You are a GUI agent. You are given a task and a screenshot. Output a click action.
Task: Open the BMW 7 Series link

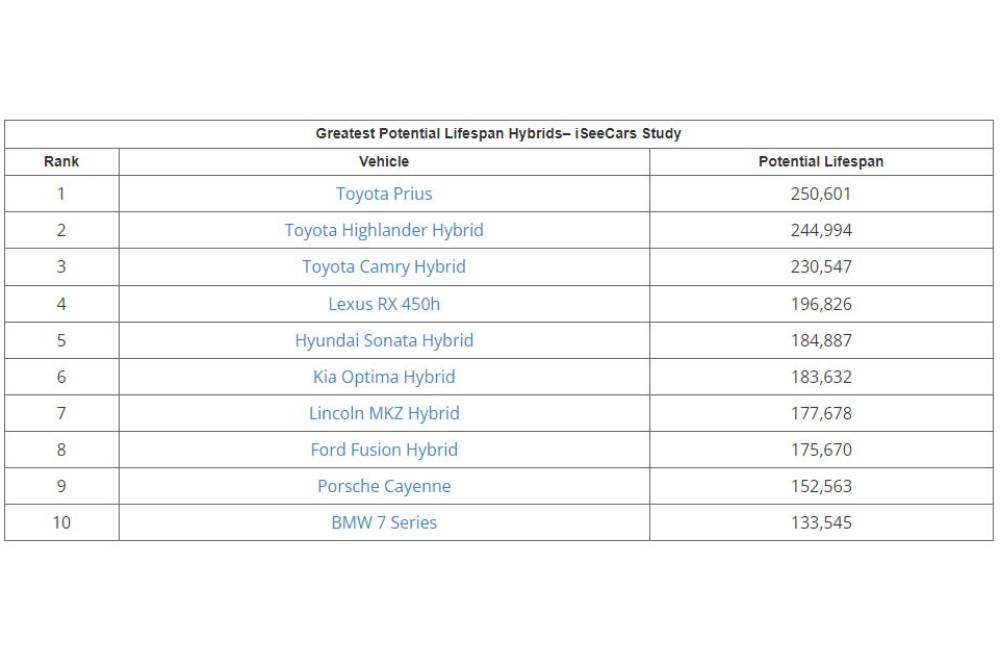tap(384, 522)
